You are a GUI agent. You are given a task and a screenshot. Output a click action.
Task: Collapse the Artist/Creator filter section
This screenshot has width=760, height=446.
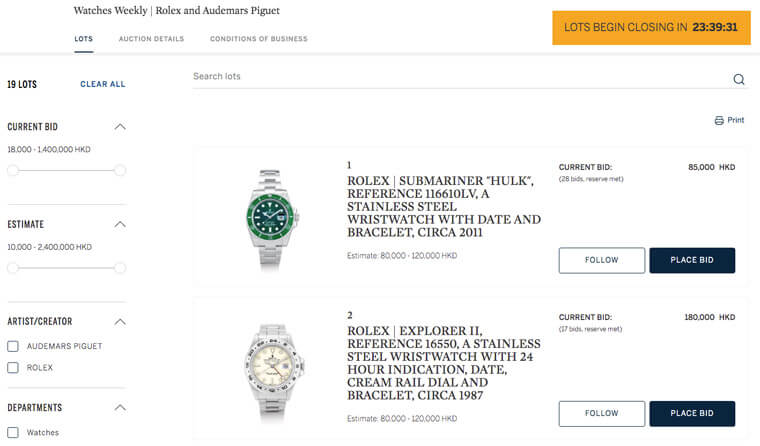click(x=120, y=322)
